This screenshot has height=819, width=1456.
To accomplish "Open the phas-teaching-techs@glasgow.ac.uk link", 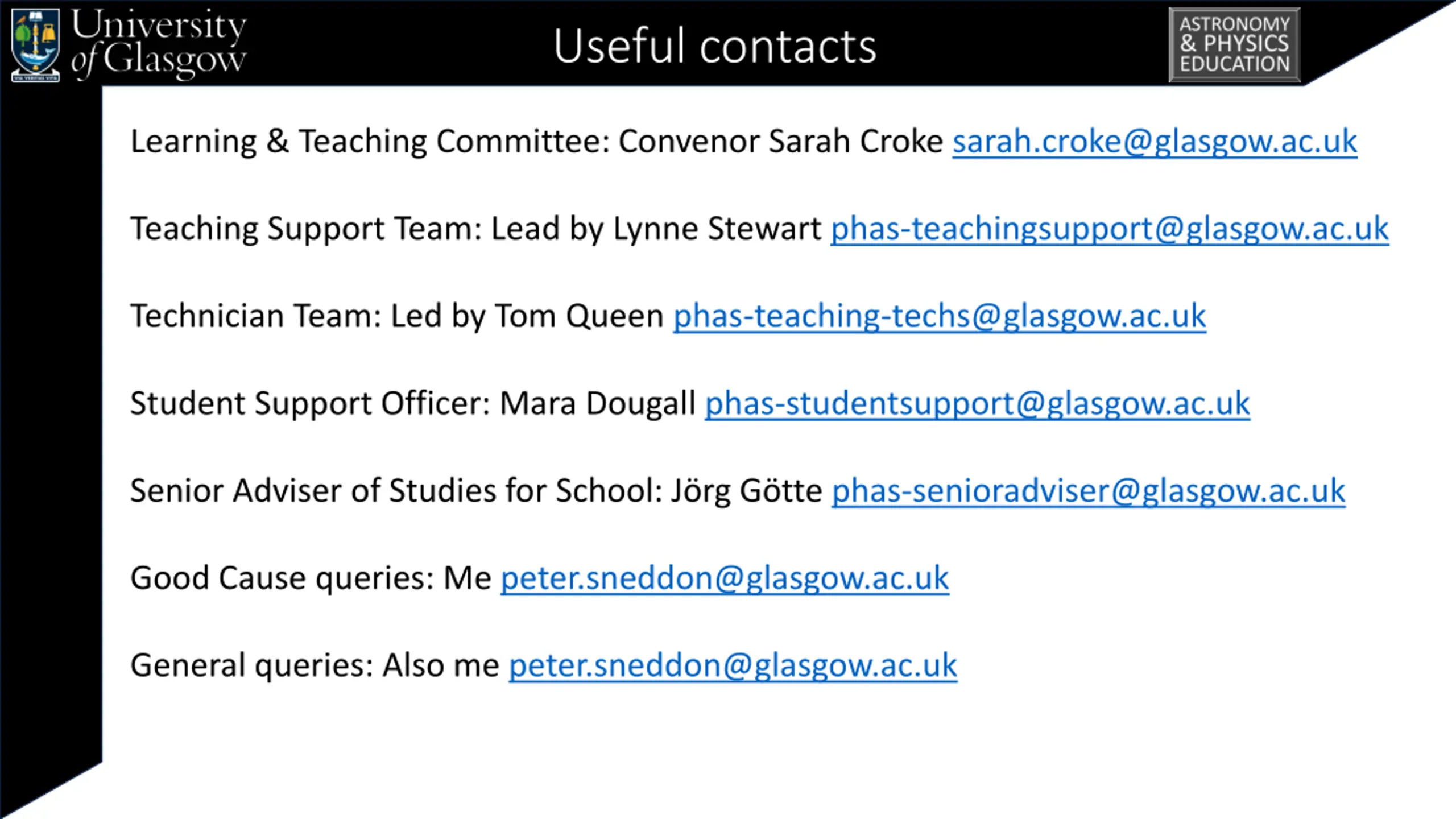I will [940, 316].
